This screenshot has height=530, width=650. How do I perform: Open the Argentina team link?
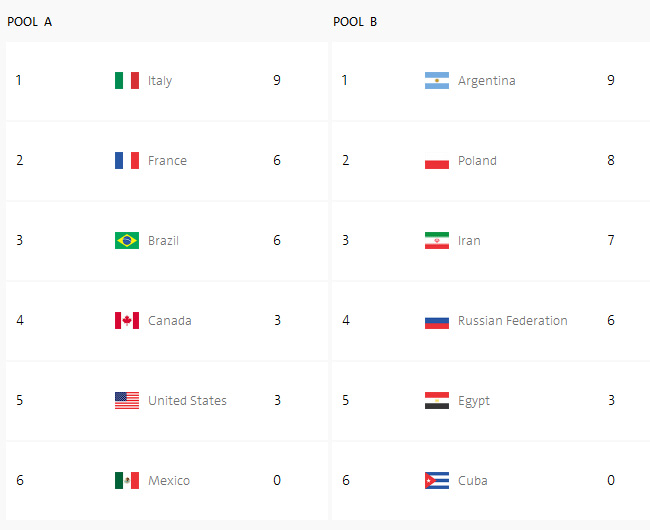coord(487,80)
